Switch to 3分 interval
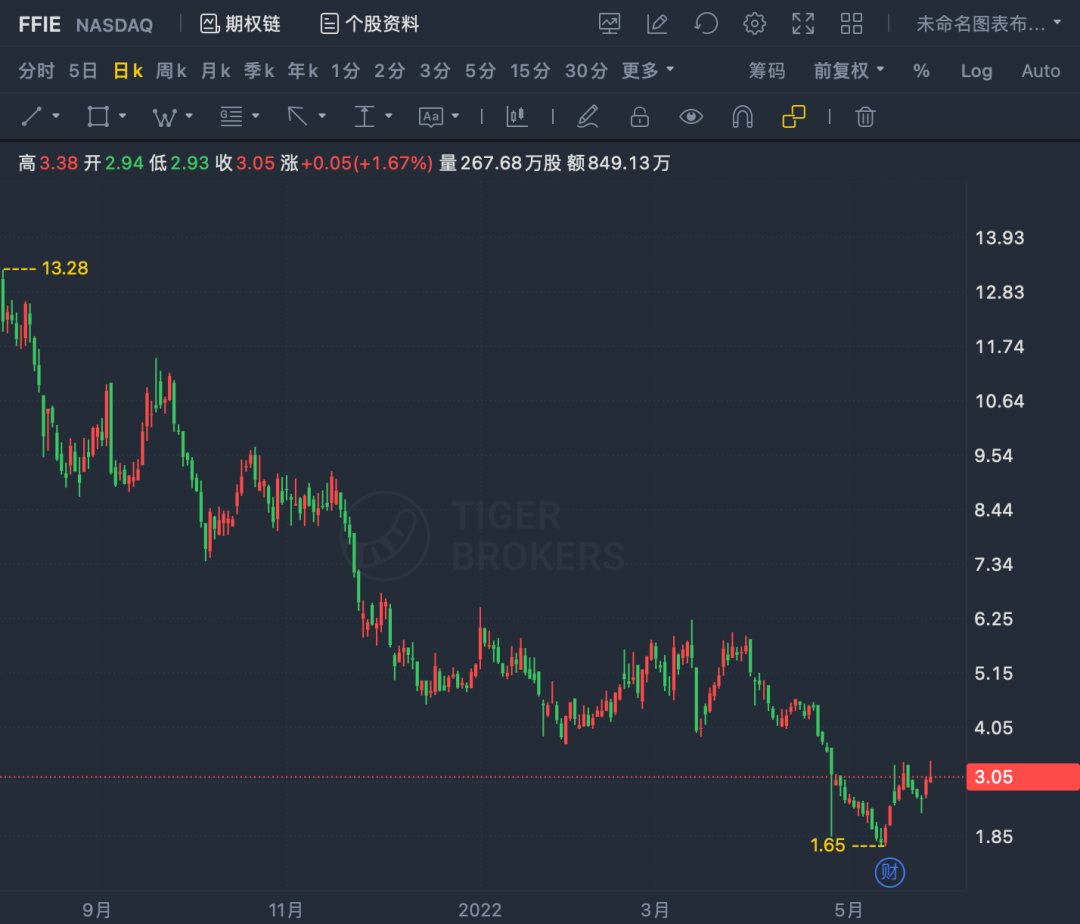 coord(435,70)
